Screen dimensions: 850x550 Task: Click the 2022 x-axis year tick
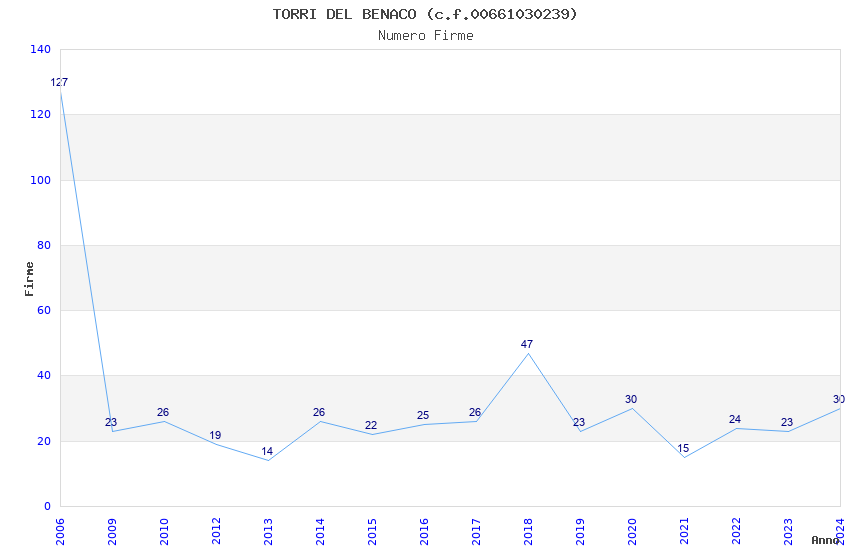[x=736, y=532]
